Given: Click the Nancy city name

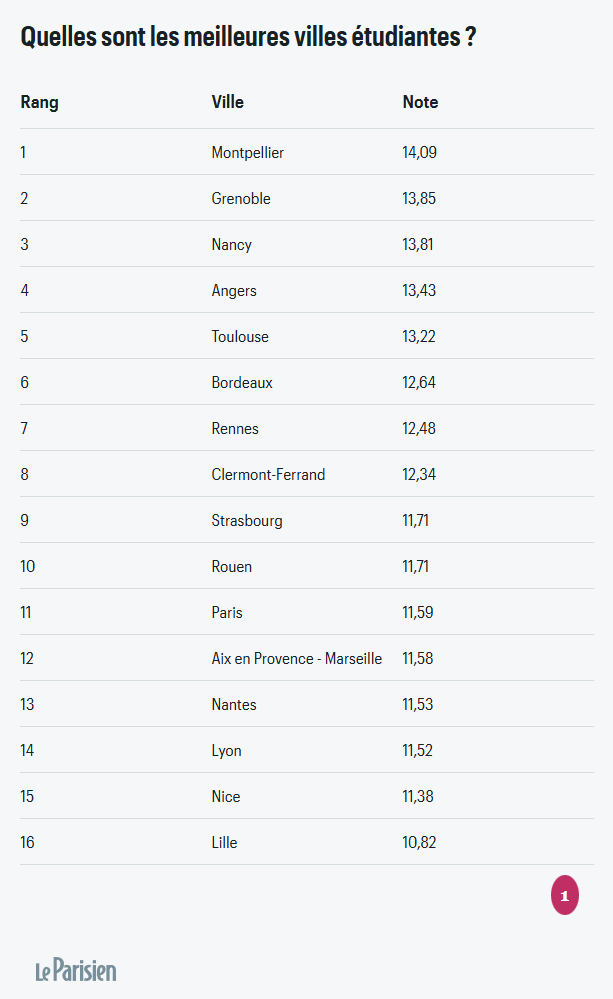Looking at the screenshot, I should point(231,245).
